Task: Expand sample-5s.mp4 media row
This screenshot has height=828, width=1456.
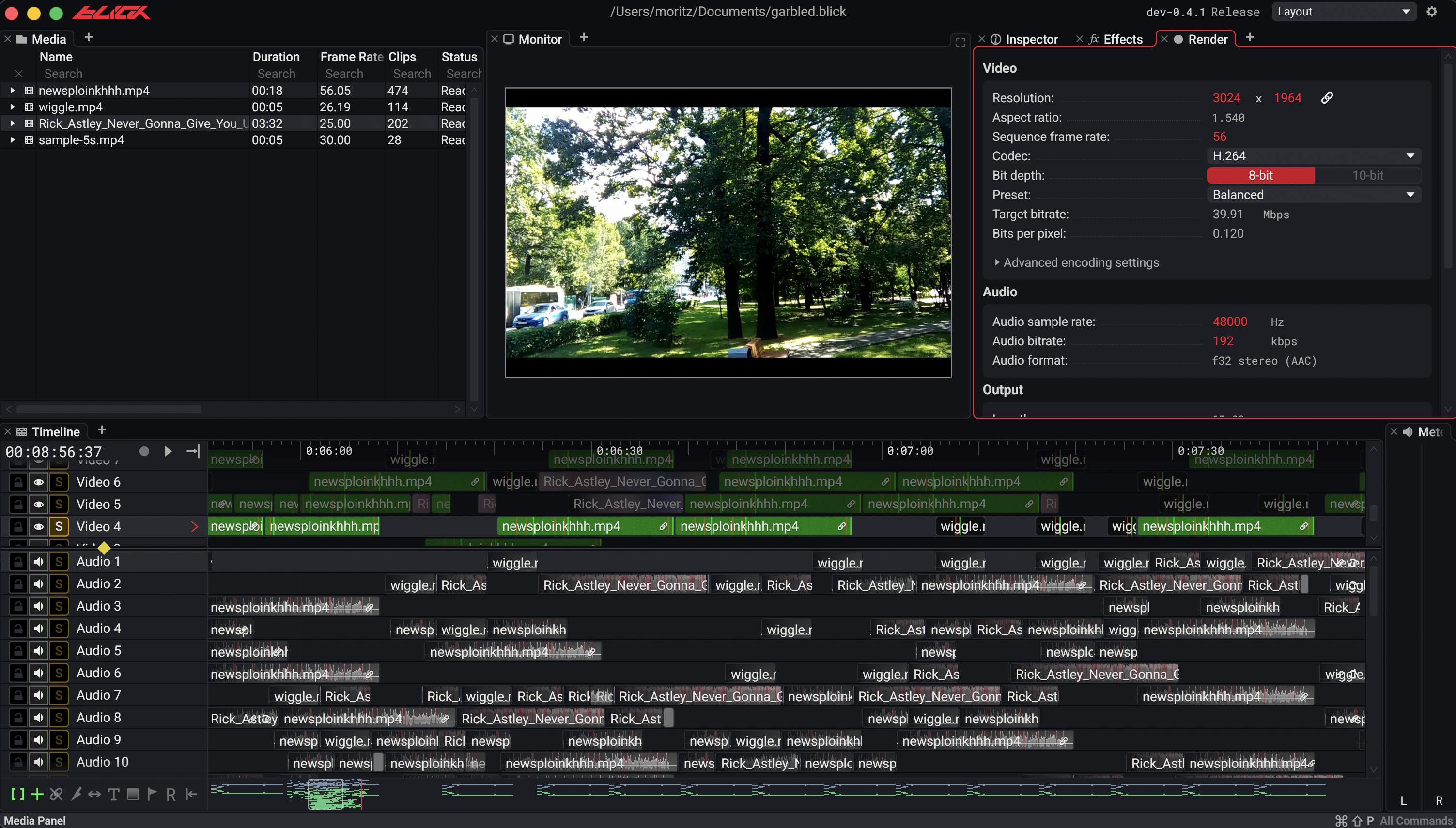Action: pyautogui.click(x=12, y=140)
